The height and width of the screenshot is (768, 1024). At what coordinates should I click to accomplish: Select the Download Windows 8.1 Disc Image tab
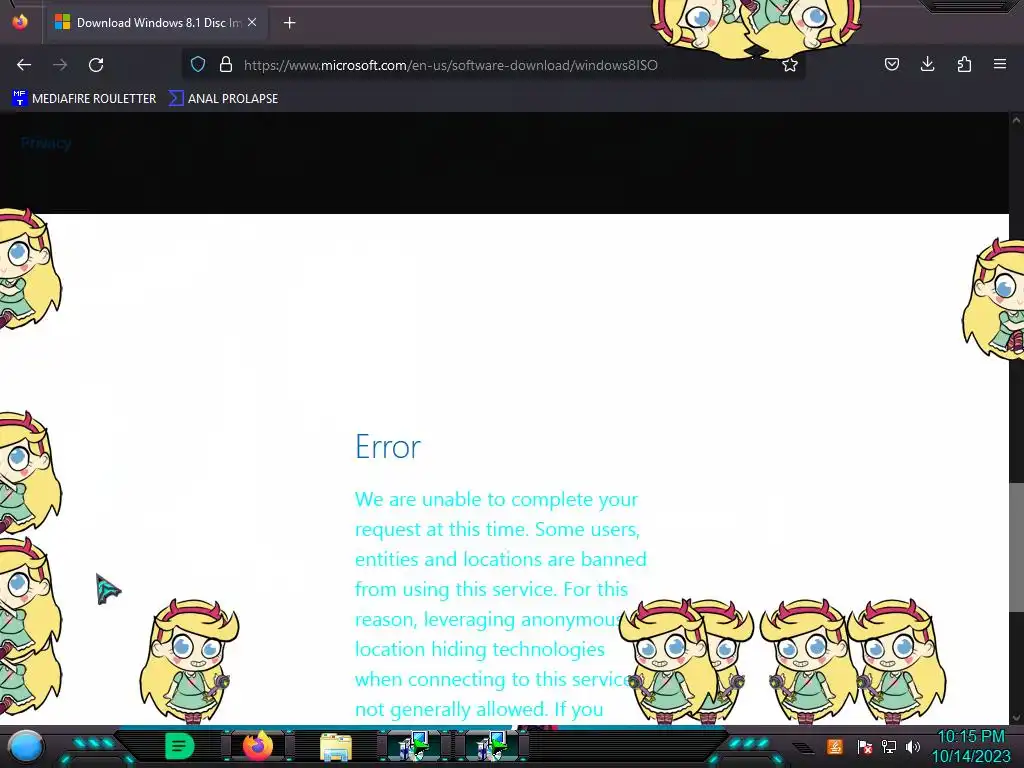155,23
